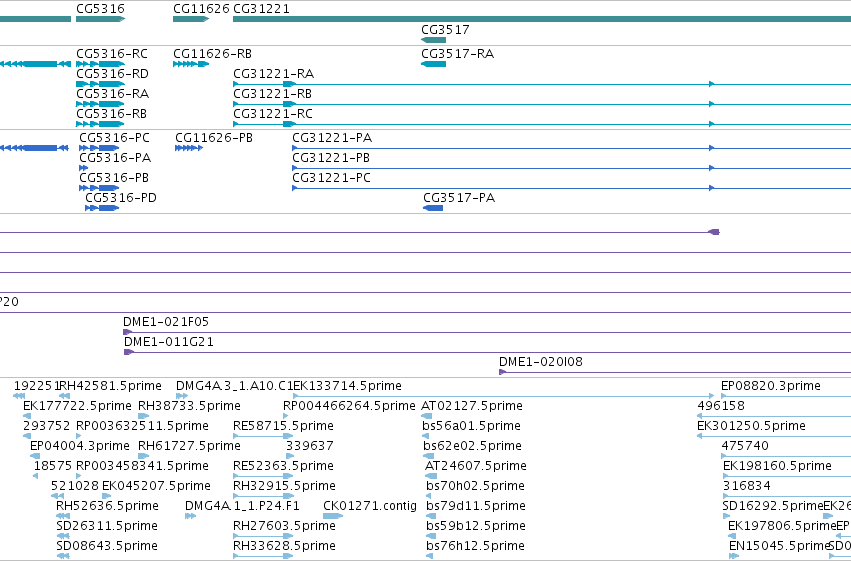Click the bs70h02.5prime EST label

coord(476,486)
